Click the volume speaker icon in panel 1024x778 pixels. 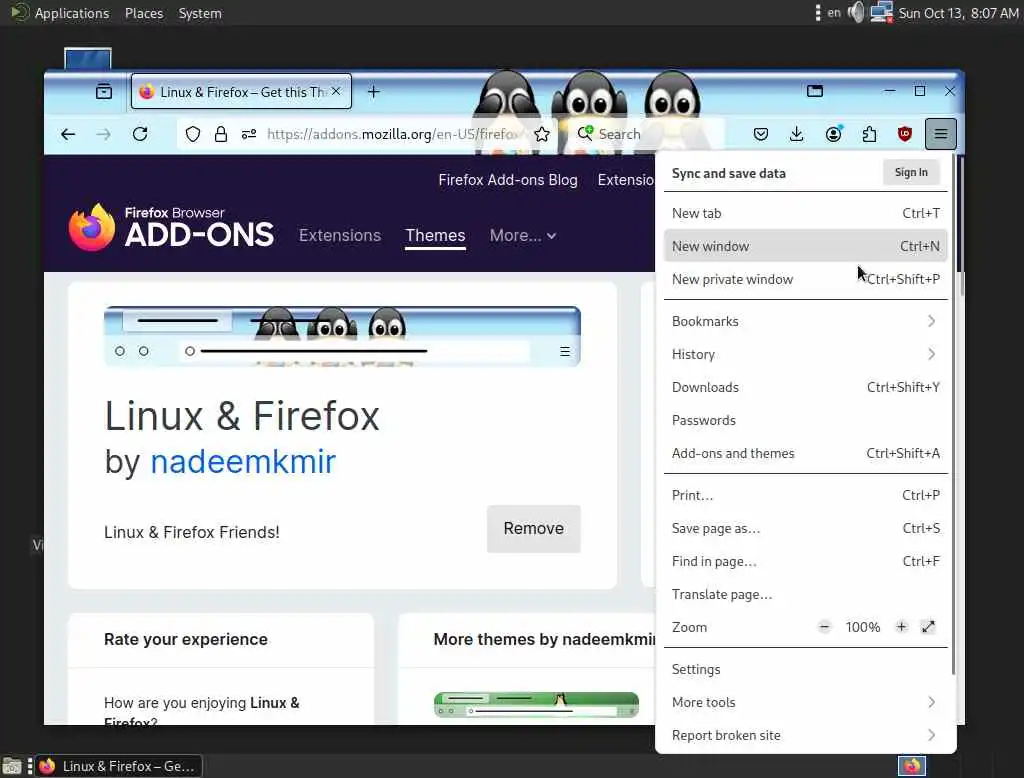(x=856, y=12)
